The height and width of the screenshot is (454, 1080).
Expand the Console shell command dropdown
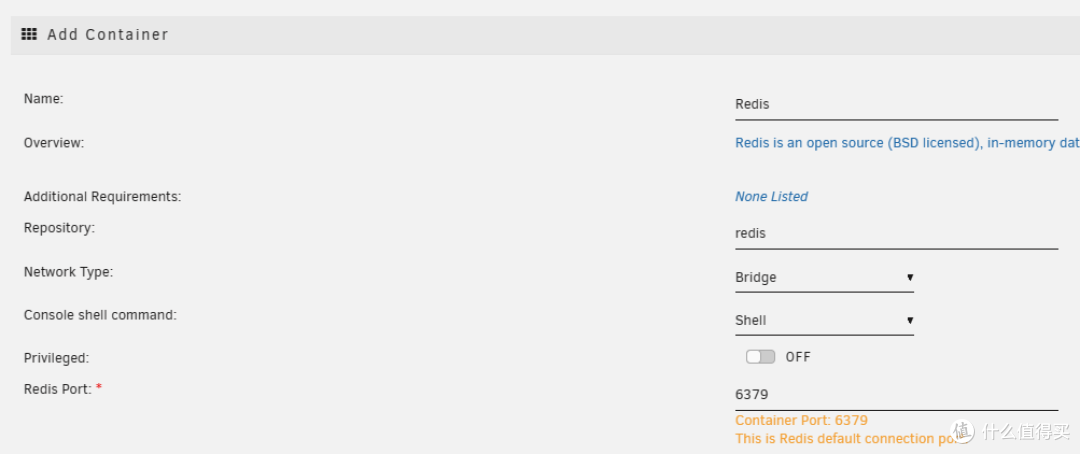824,320
